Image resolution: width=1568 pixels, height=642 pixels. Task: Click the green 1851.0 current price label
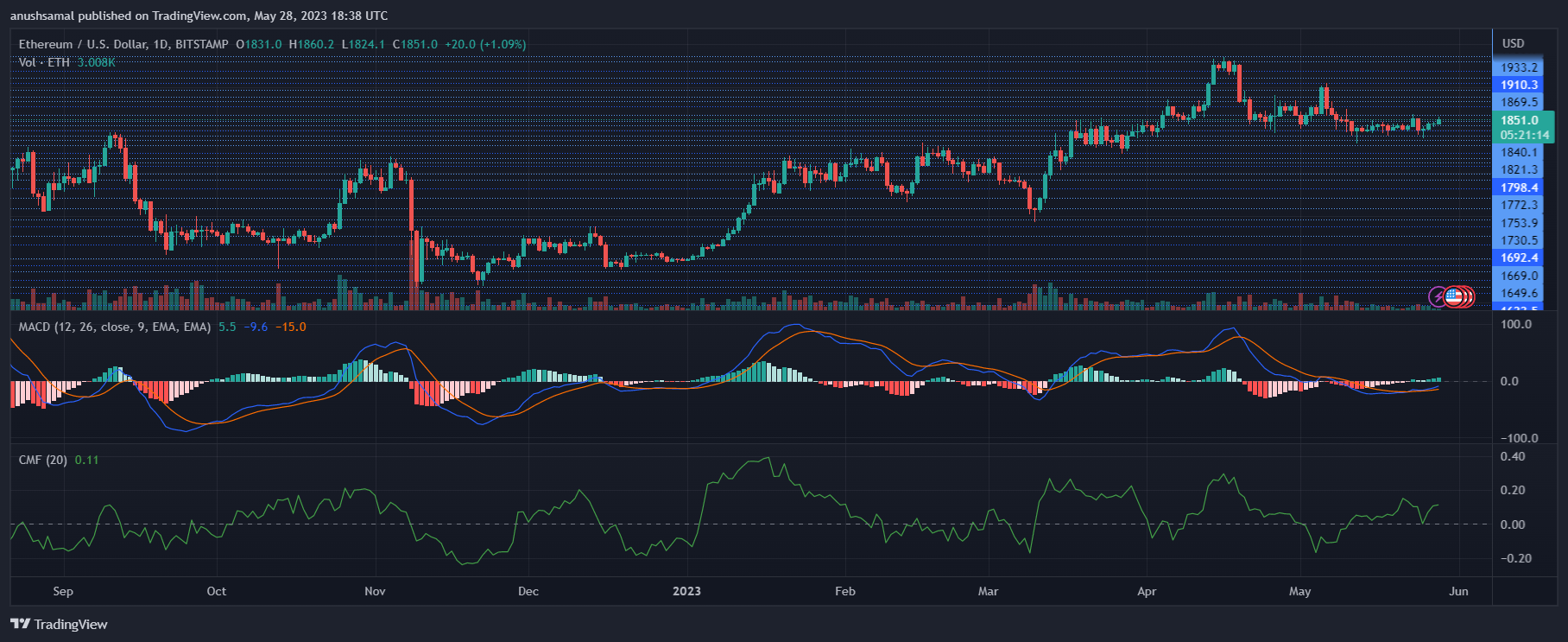coord(1519,120)
